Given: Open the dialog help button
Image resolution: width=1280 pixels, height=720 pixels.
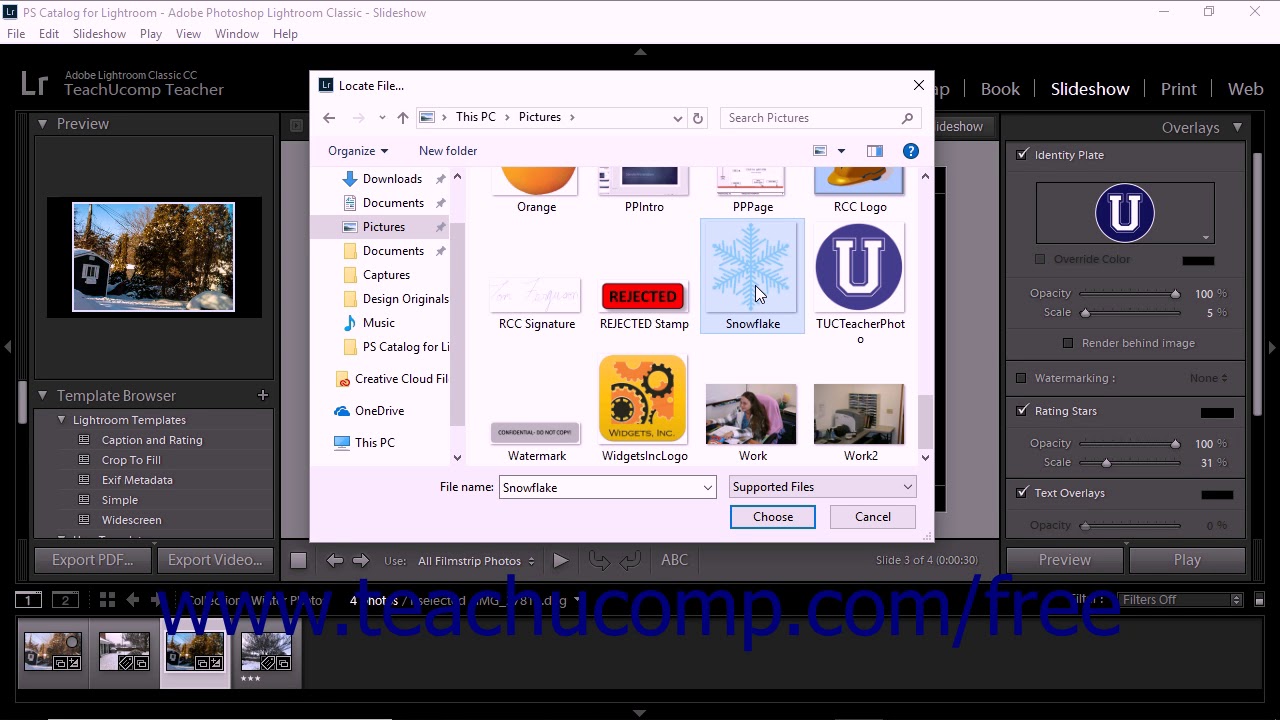Looking at the screenshot, I should pyautogui.click(x=910, y=151).
